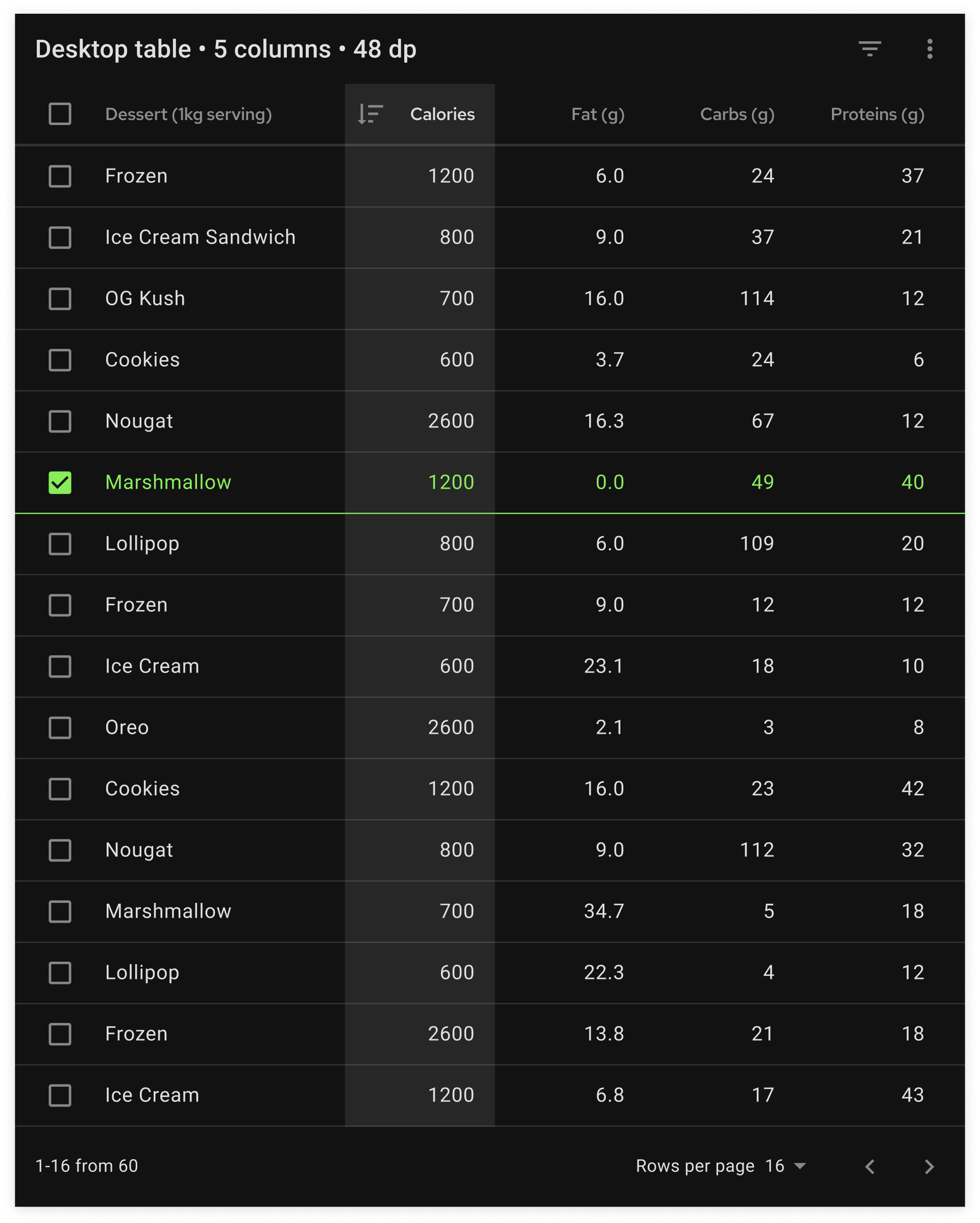The width and height of the screenshot is (980, 1223).
Task: Check the Nougat row with 2600 calories
Action: point(60,421)
